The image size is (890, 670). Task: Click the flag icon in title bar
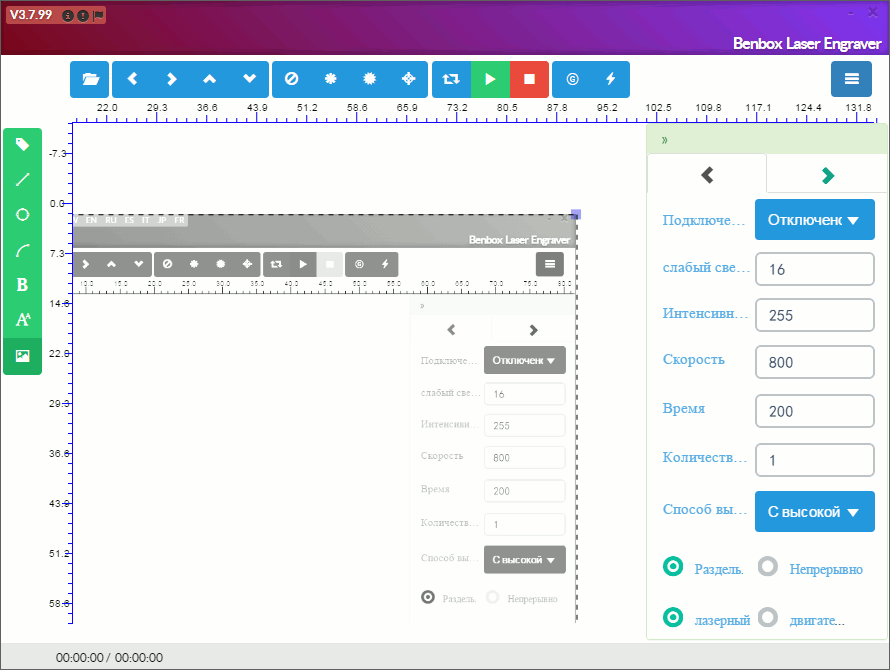[98, 16]
